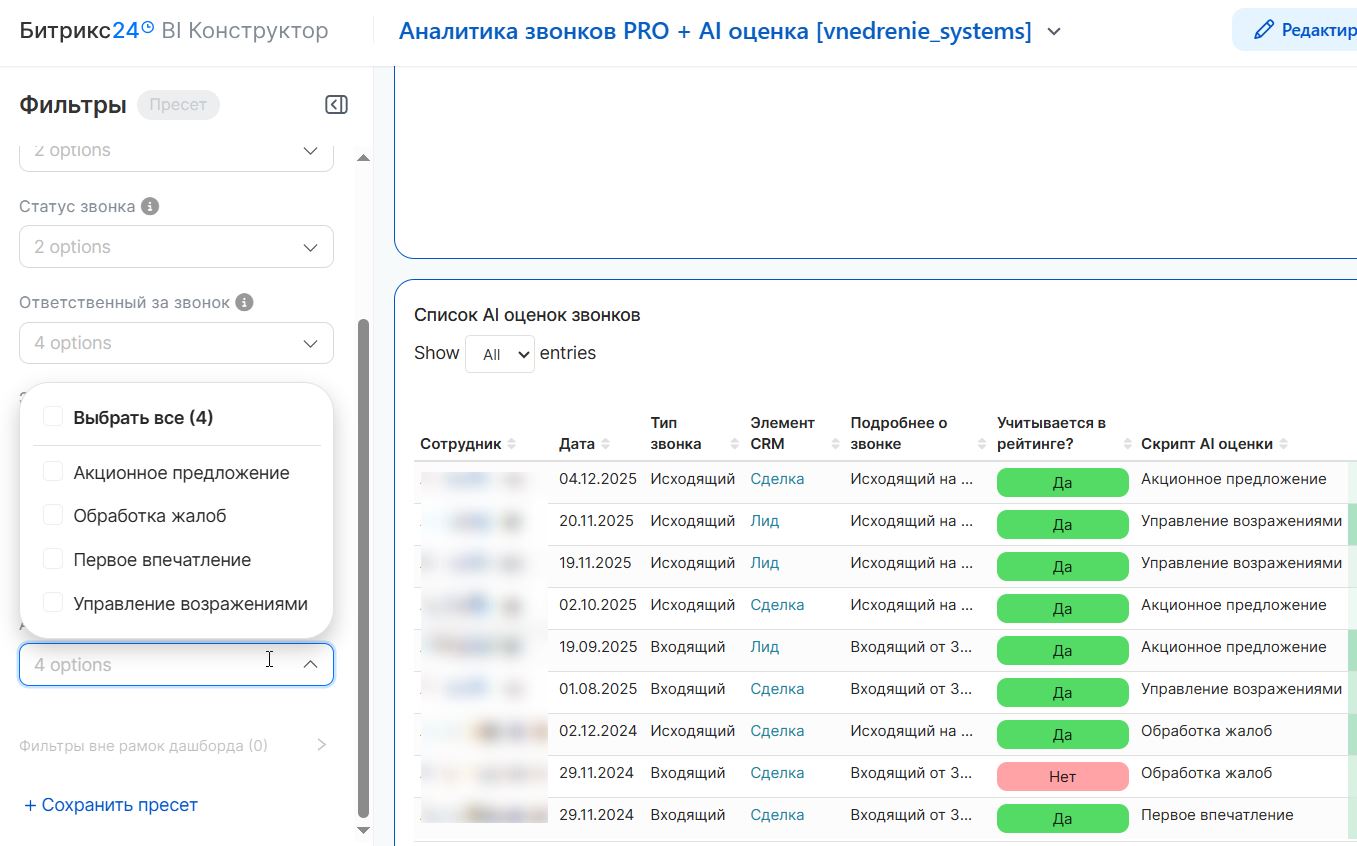Expand Фильтры вне рамок дашборда section
Screen dimensions: 1357x846
point(321,745)
